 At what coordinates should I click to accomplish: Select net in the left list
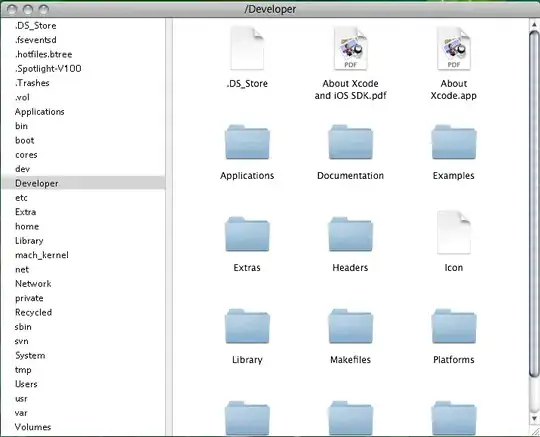tap(22, 270)
